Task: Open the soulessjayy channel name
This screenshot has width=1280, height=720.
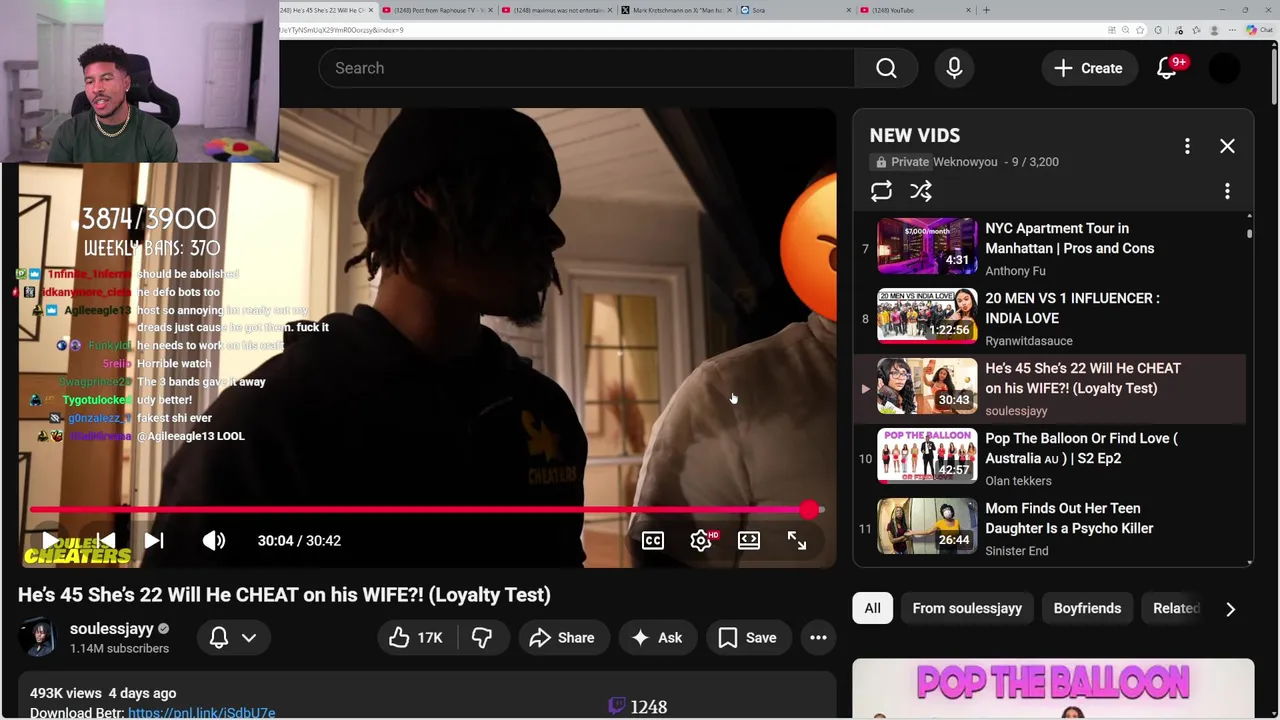Action: 111,629
